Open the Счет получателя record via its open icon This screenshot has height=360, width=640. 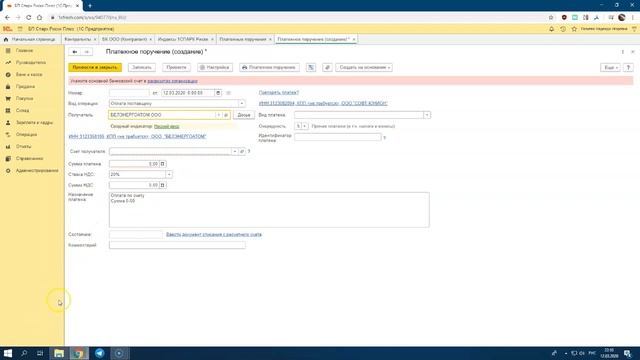tap(242, 151)
